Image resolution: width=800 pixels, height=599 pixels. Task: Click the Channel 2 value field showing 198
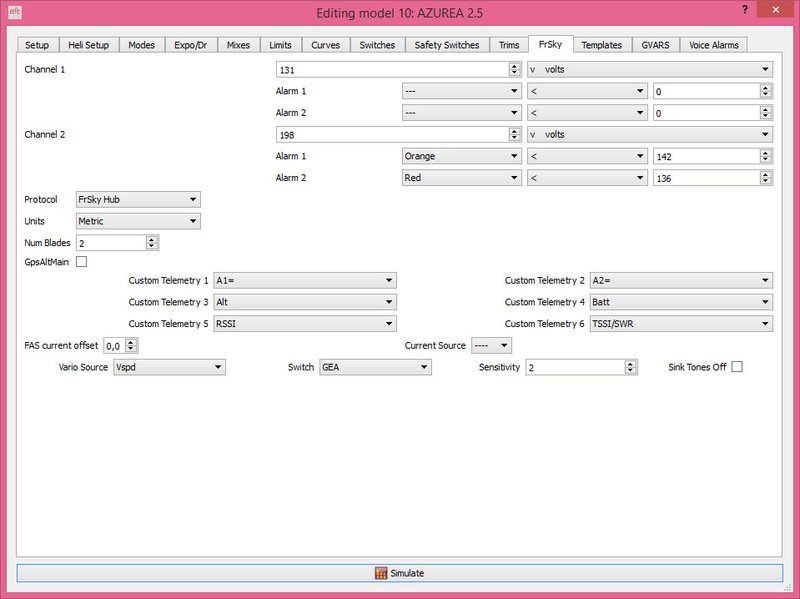398,135
